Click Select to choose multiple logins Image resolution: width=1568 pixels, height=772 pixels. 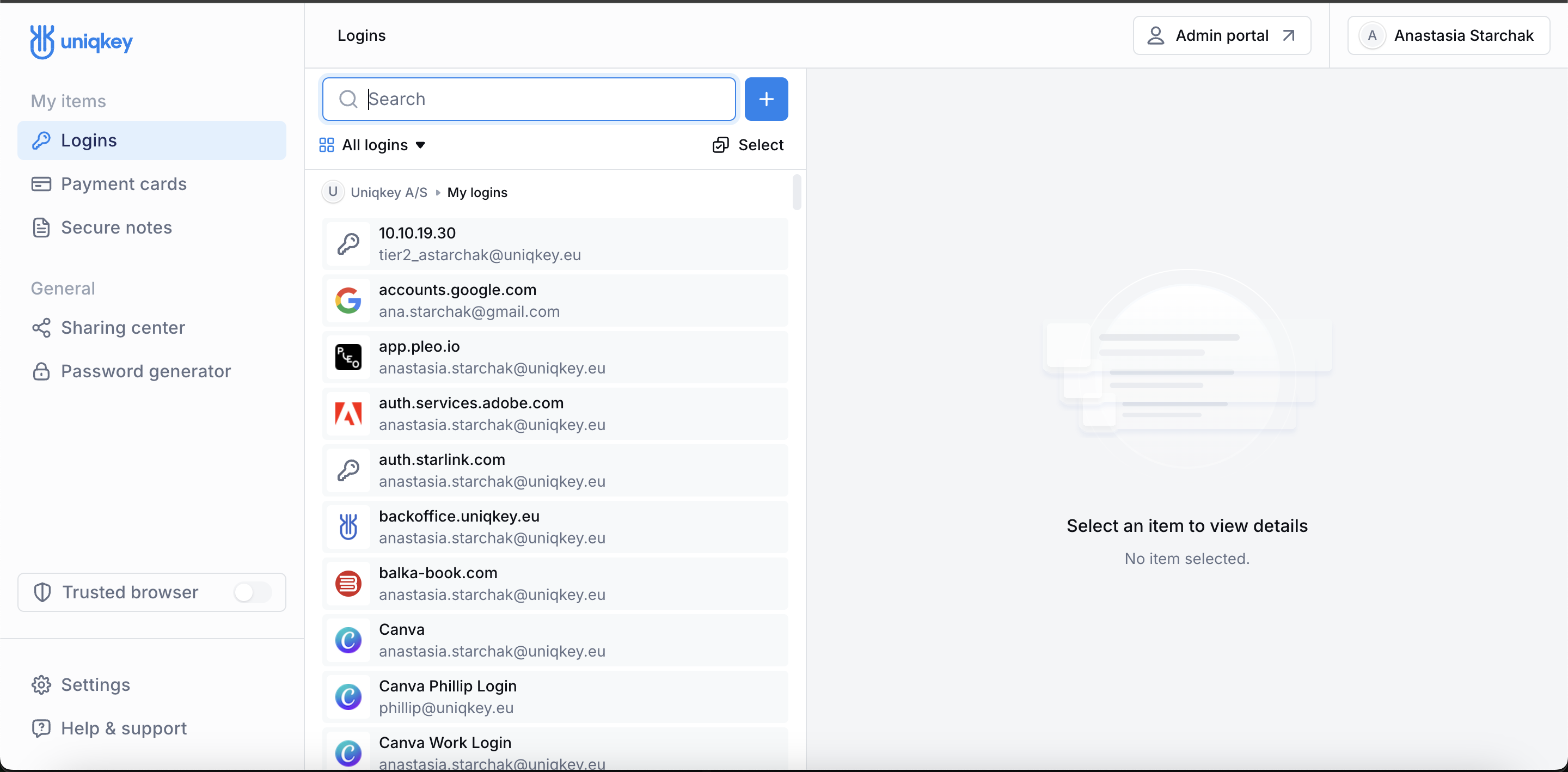[748, 145]
